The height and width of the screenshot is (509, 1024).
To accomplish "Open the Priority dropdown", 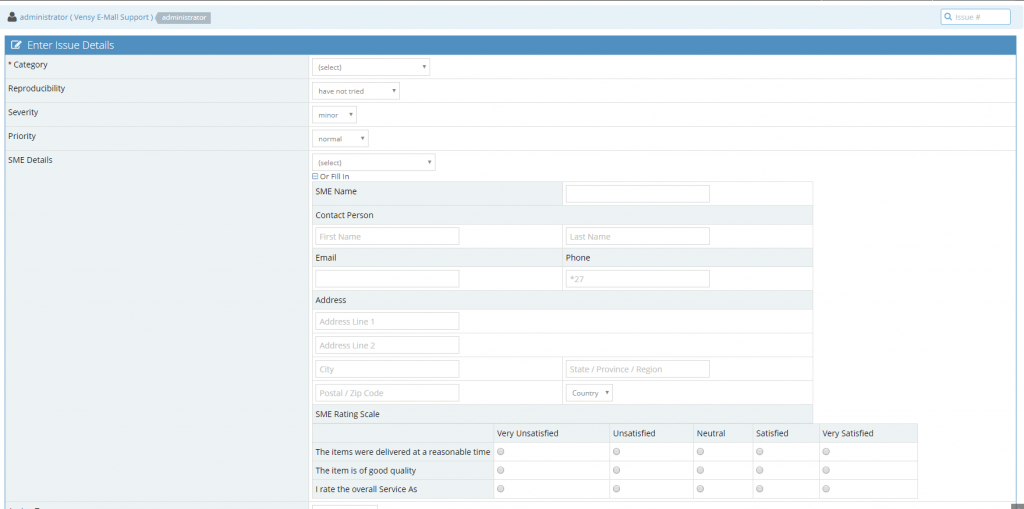I will click(340, 139).
